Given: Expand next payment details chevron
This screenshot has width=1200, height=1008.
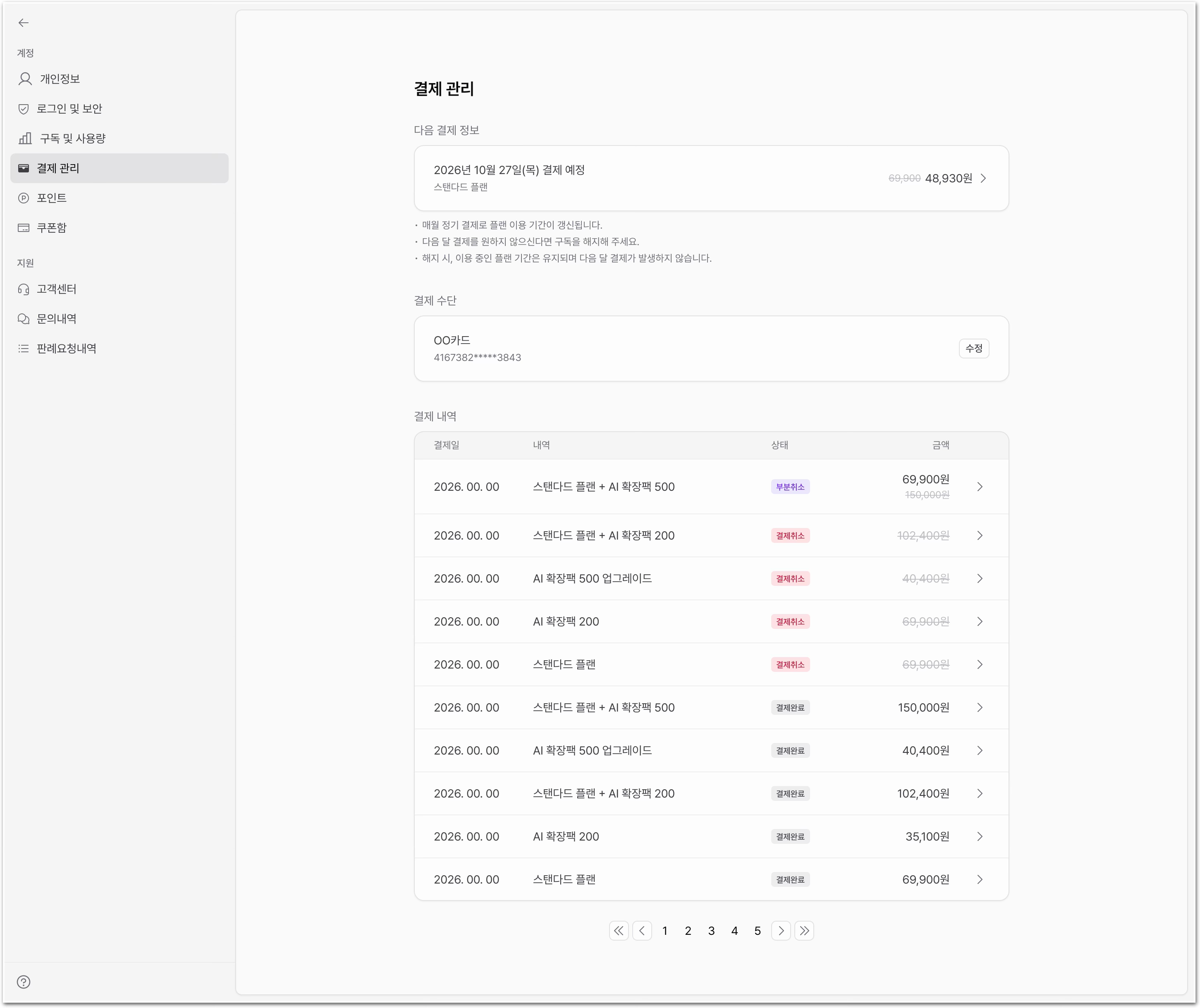Looking at the screenshot, I should tap(983, 178).
